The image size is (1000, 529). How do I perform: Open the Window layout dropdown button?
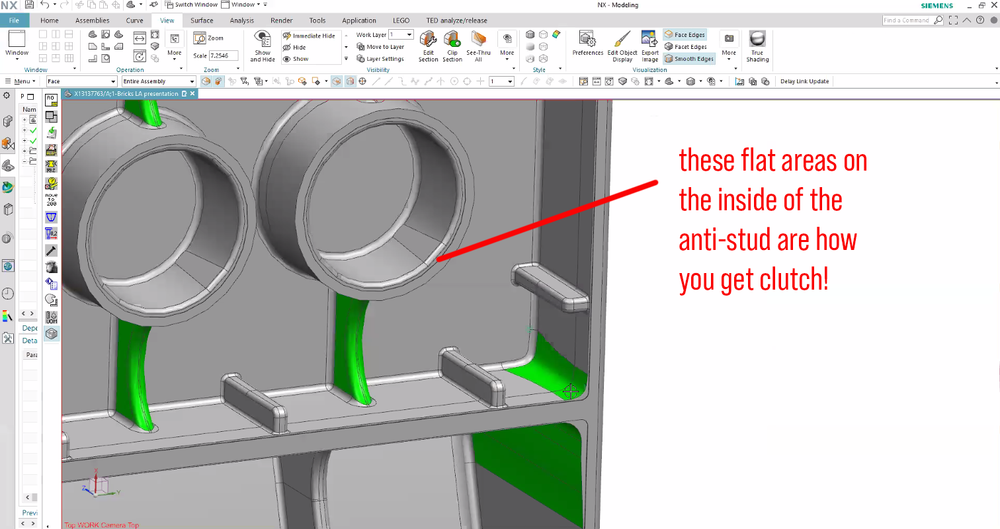(x=17, y=43)
